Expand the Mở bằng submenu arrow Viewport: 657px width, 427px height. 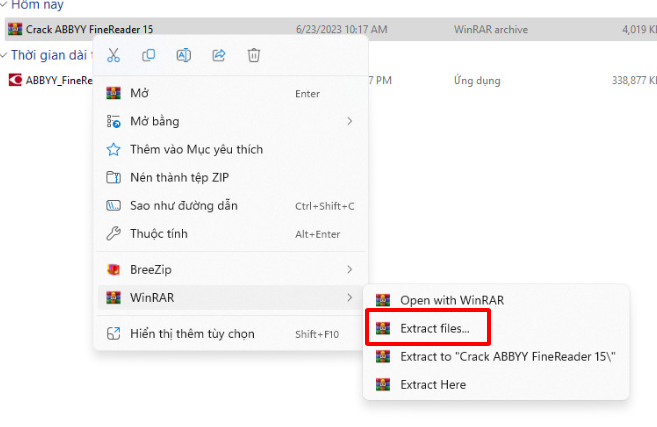pyautogui.click(x=349, y=121)
